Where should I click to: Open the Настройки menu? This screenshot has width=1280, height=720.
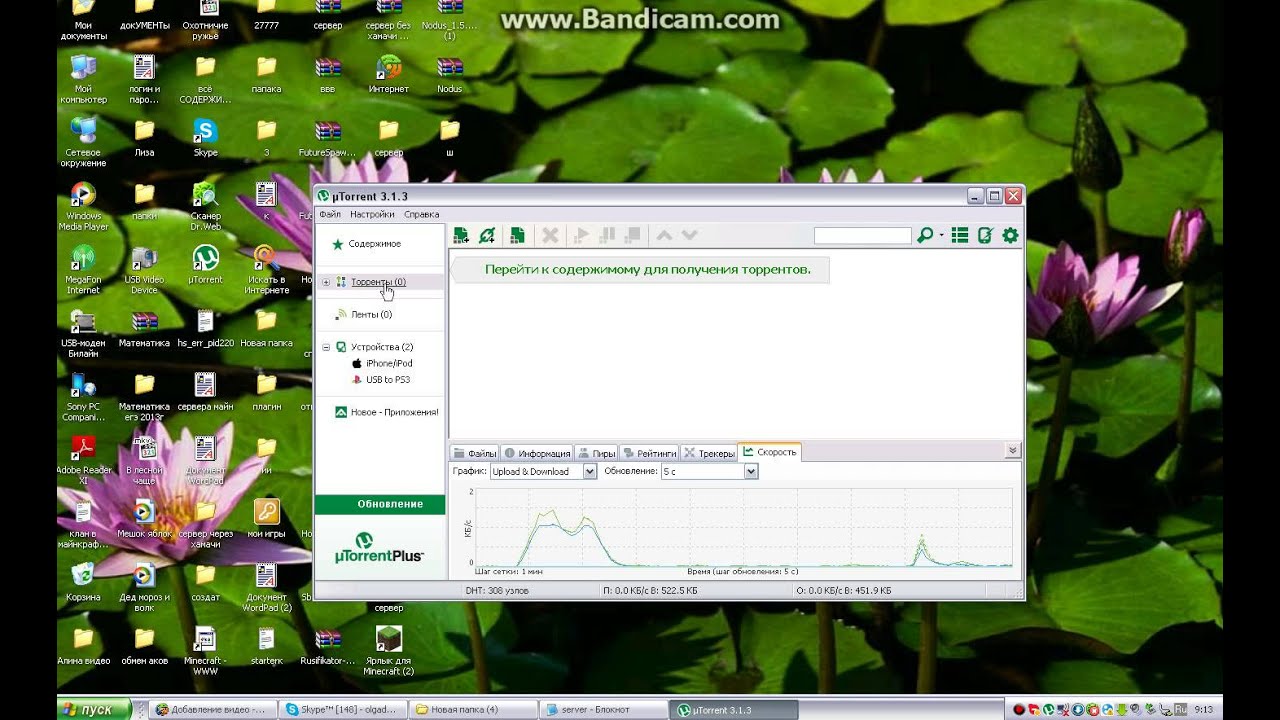coord(372,214)
